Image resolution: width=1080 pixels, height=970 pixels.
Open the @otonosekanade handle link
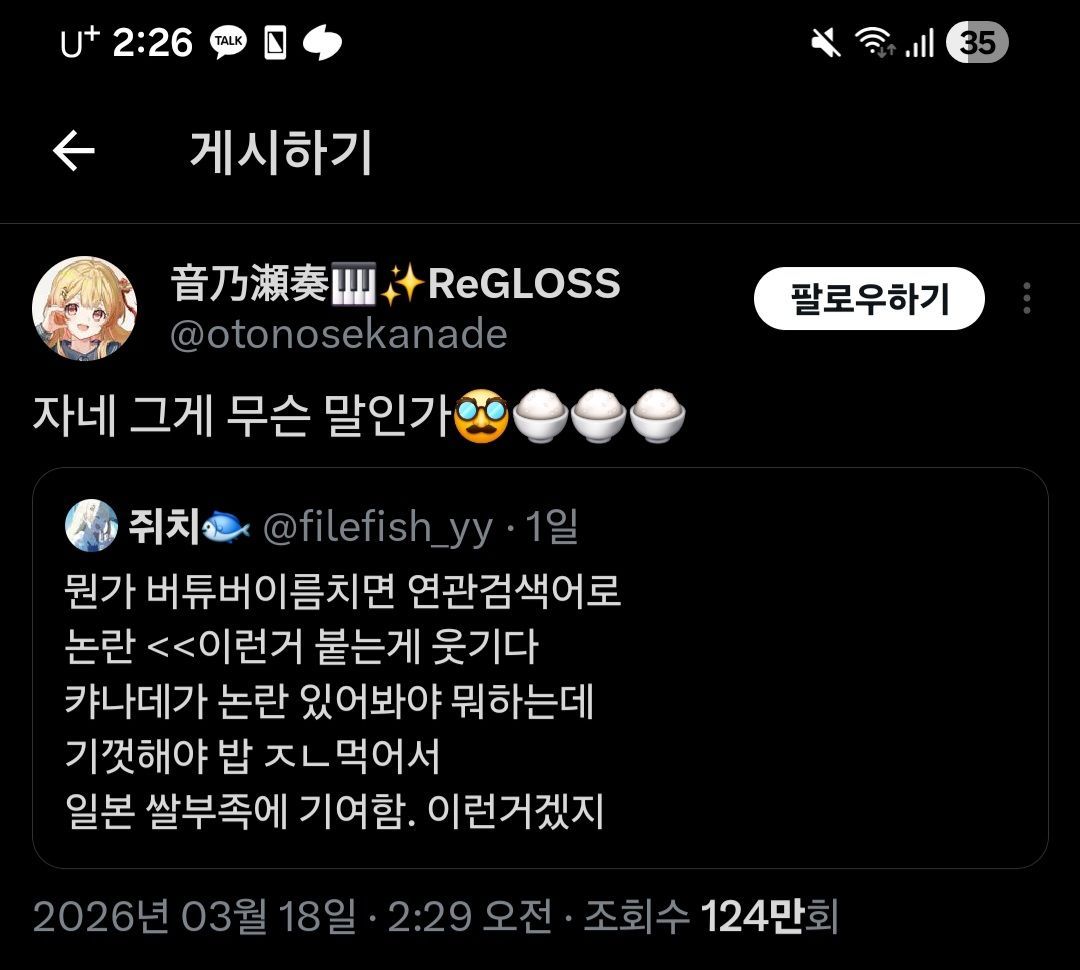(x=338, y=334)
